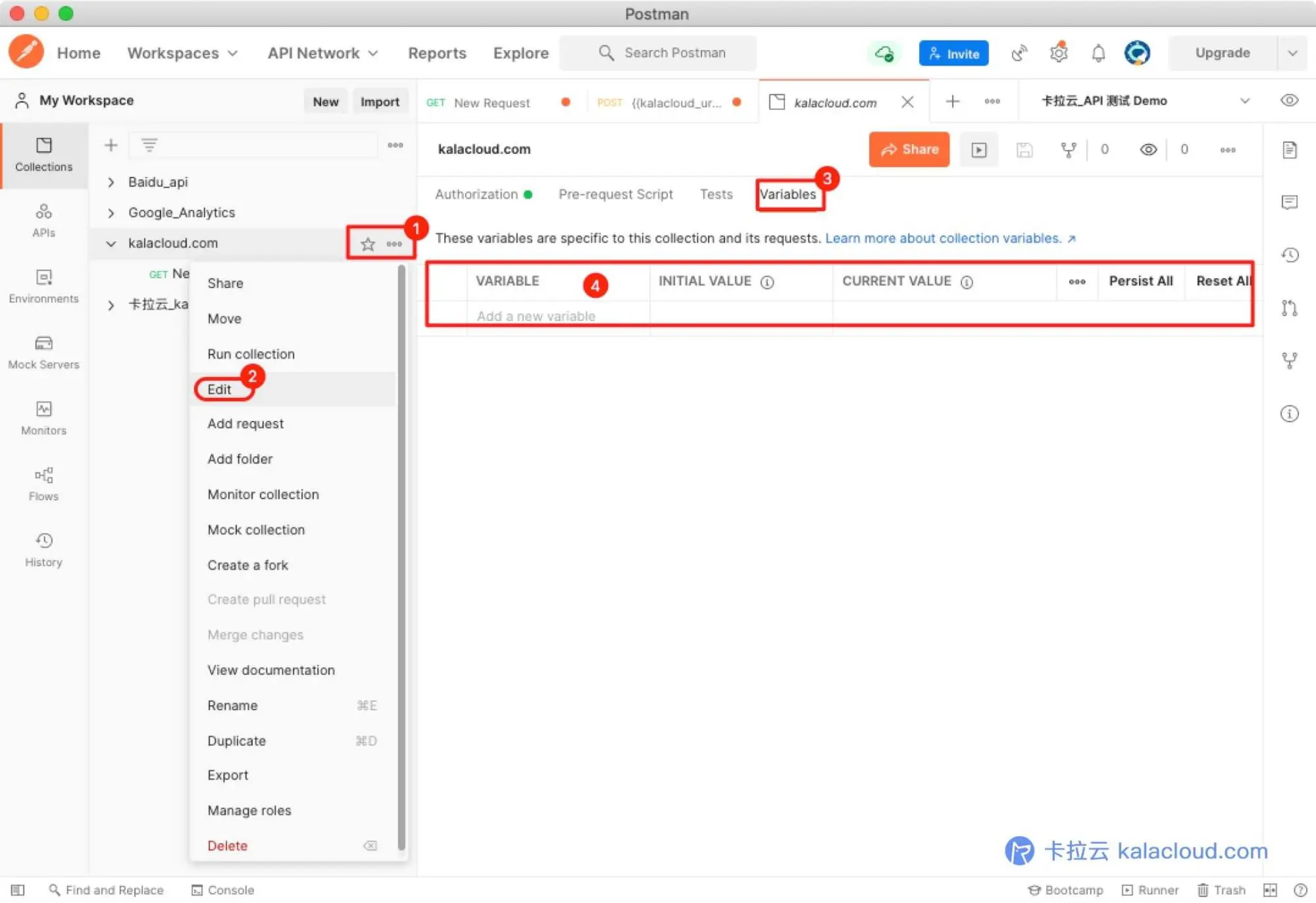
Task: Click Persist All button
Action: (1141, 281)
